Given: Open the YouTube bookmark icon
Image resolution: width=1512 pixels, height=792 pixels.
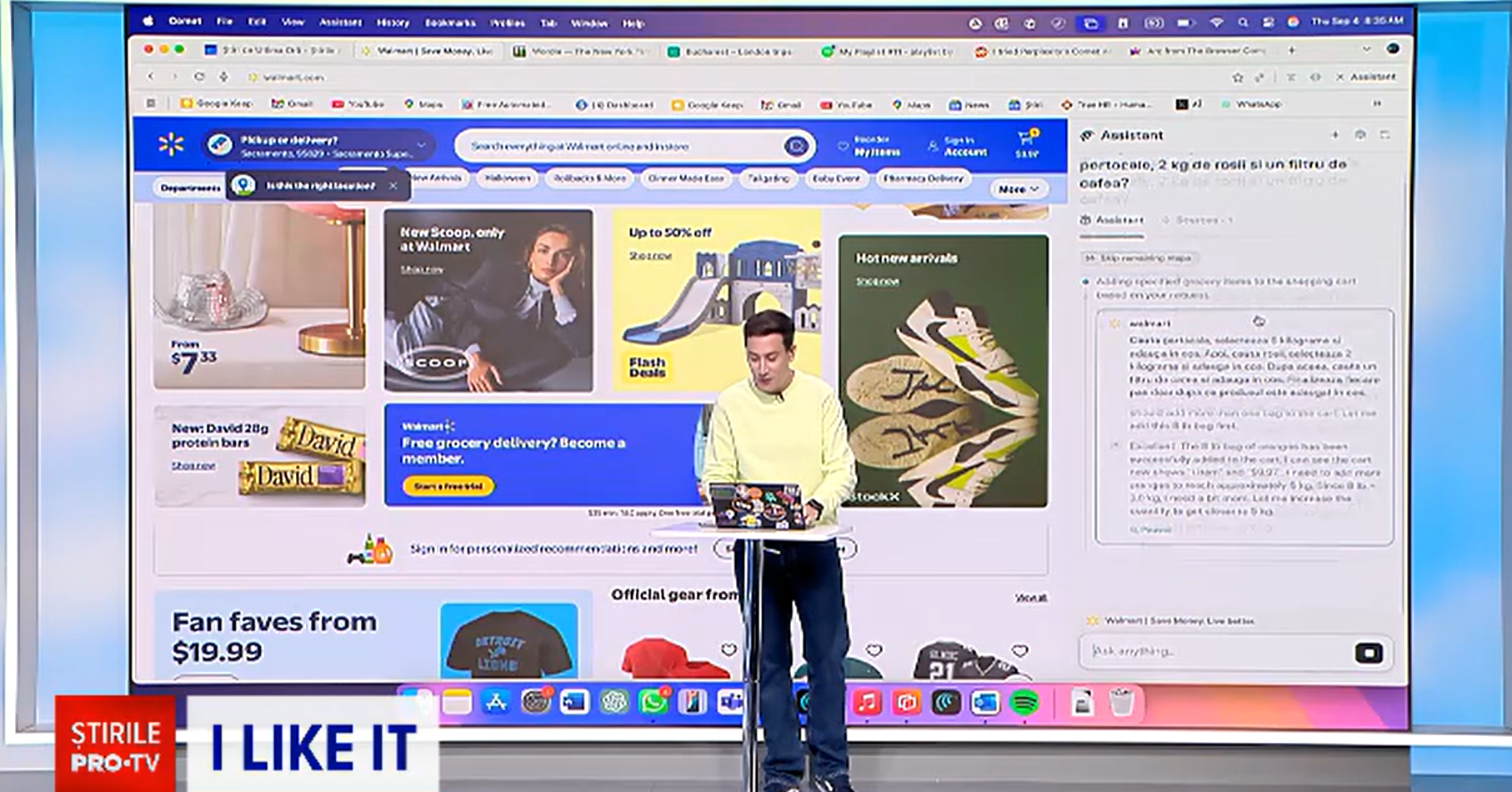Looking at the screenshot, I should (336, 104).
